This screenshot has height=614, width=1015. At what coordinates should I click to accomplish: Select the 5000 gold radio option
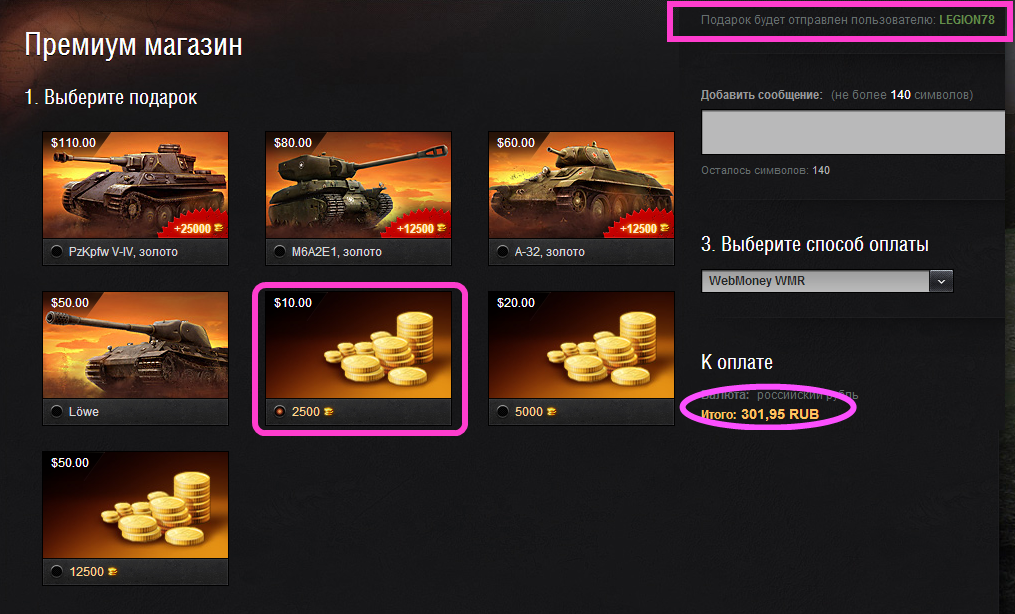[x=502, y=411]
